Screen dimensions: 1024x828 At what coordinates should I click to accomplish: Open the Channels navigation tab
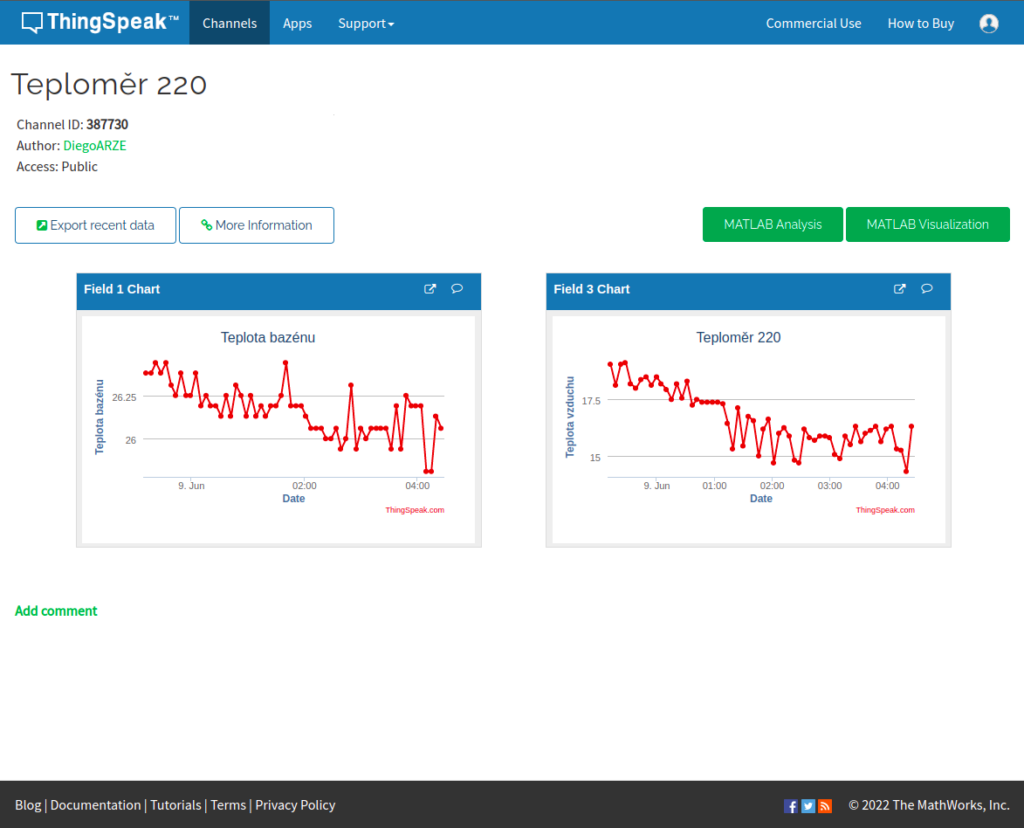(x=229, y=23)
